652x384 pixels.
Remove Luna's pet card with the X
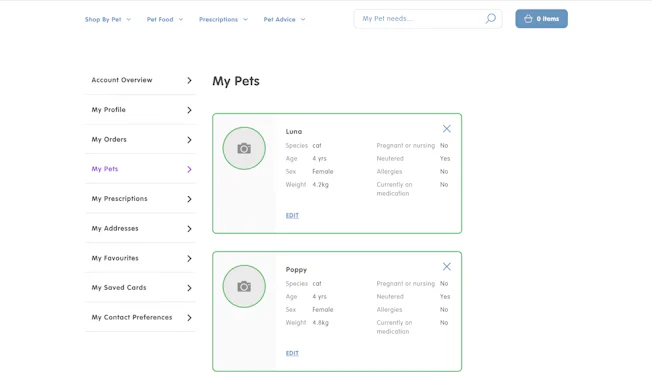(447, 129)
